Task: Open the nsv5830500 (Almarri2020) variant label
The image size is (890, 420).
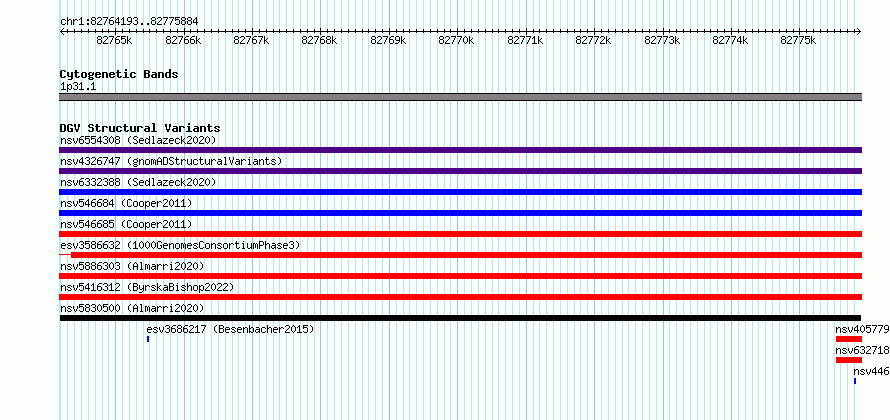Action: (132, 308)
